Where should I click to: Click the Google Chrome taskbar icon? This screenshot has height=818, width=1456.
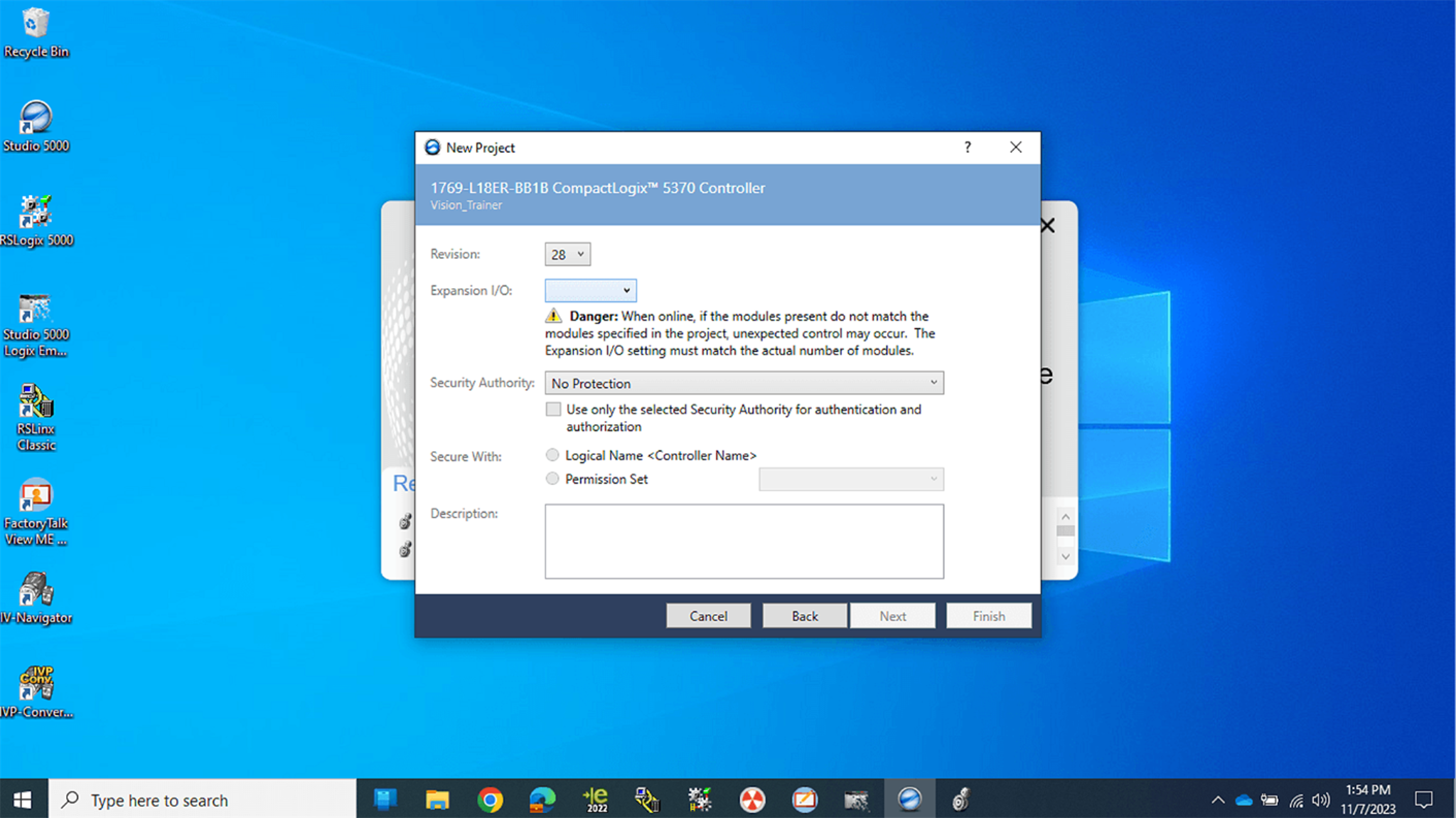pyautogui.click(x=490, y=800)
